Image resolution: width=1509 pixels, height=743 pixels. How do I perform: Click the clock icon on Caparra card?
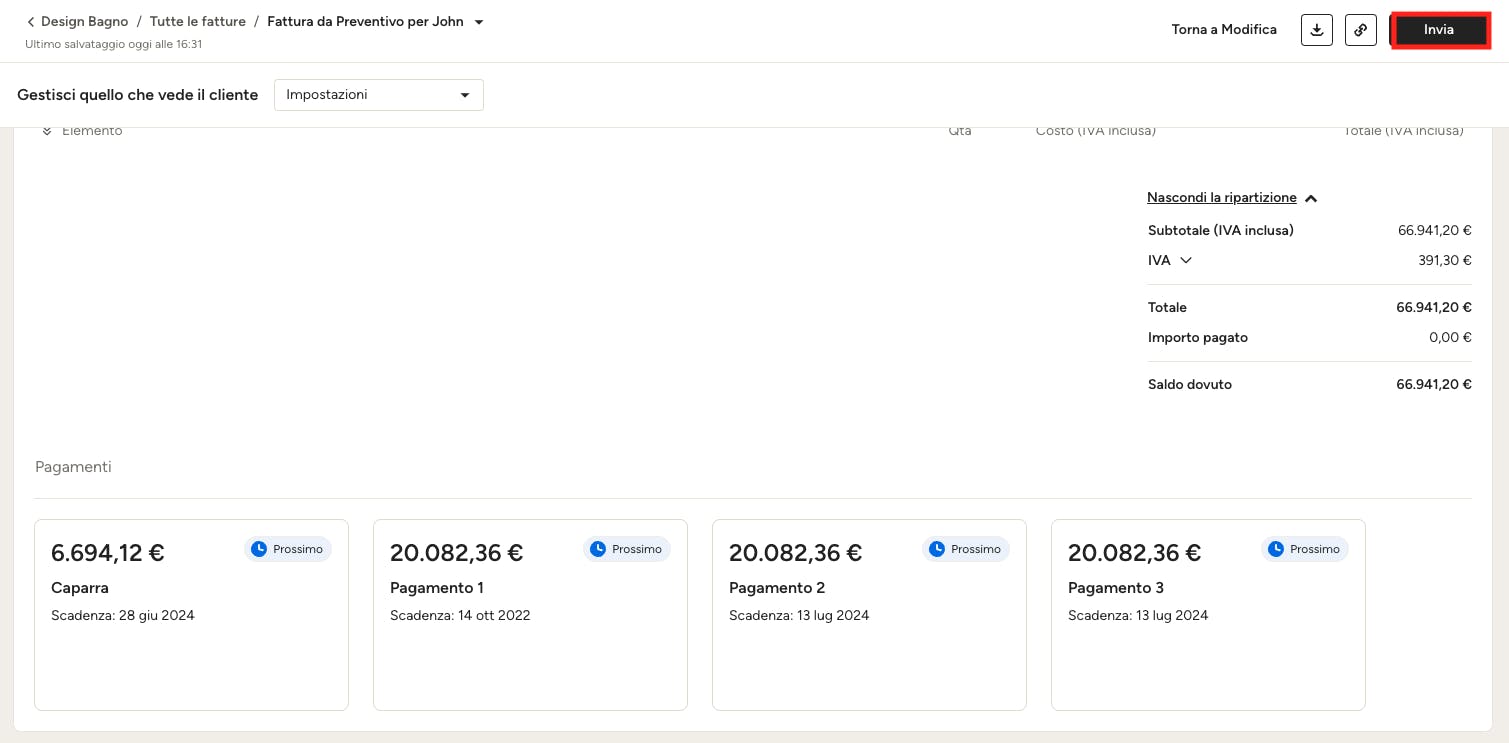259,549
